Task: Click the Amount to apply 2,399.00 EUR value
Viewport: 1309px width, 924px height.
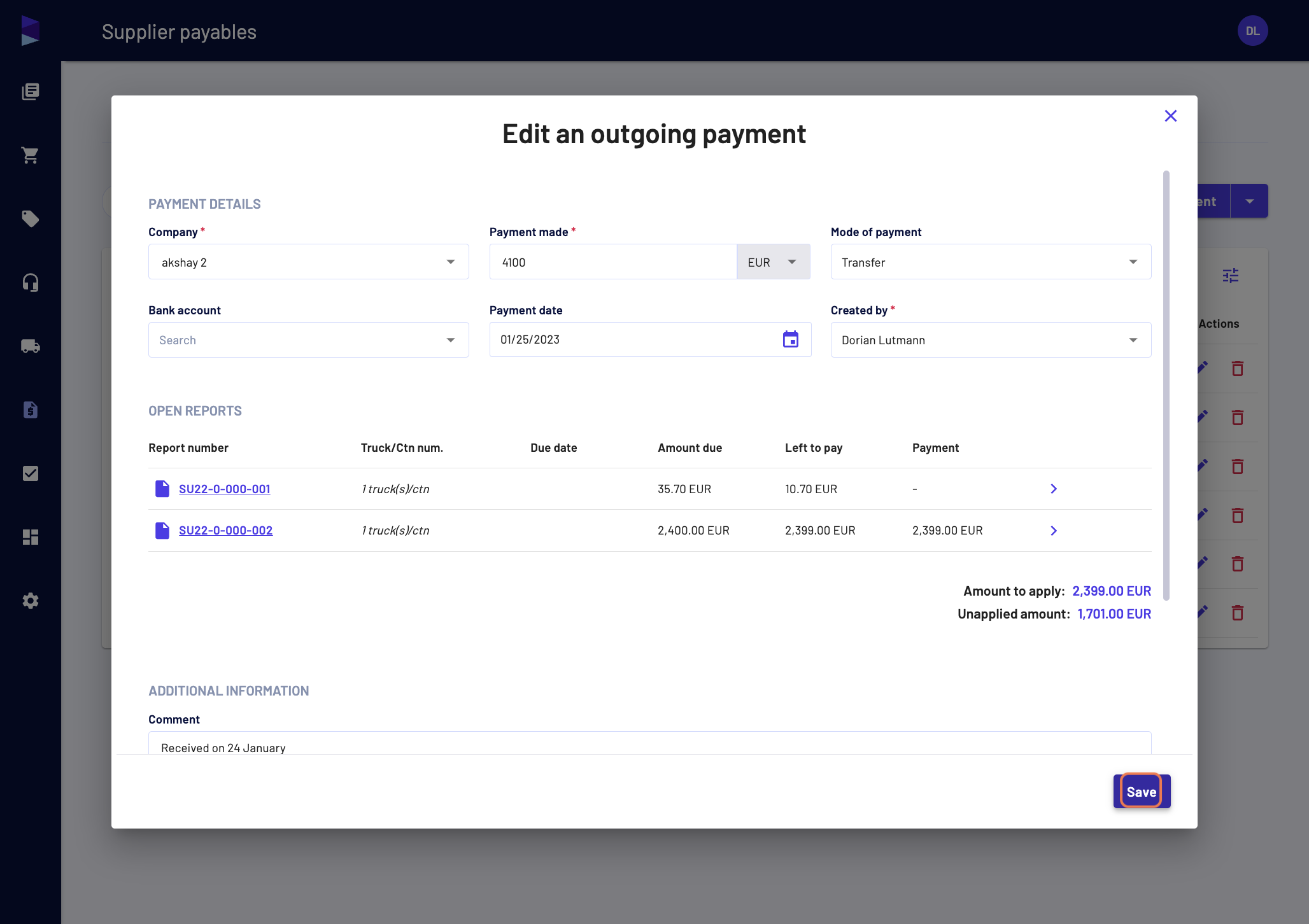Action: pos(1112,591)
